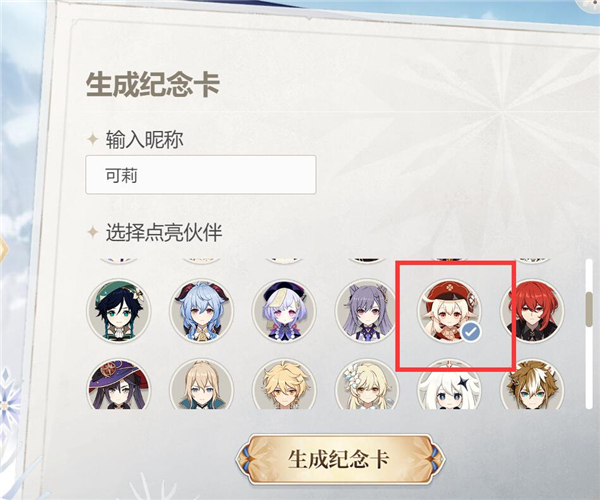The image size is (600, 500).
Task: Toggle the red-hat girl avatar selection
Action: [450, 311]
